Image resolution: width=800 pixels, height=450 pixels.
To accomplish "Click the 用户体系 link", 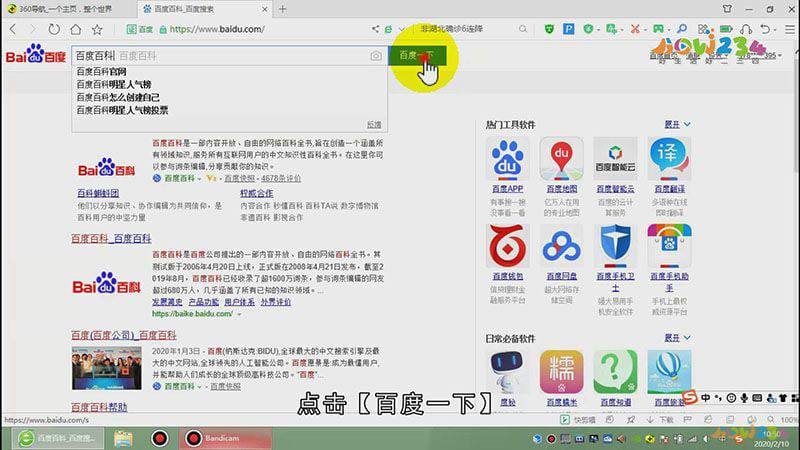I will click(239, 302).
